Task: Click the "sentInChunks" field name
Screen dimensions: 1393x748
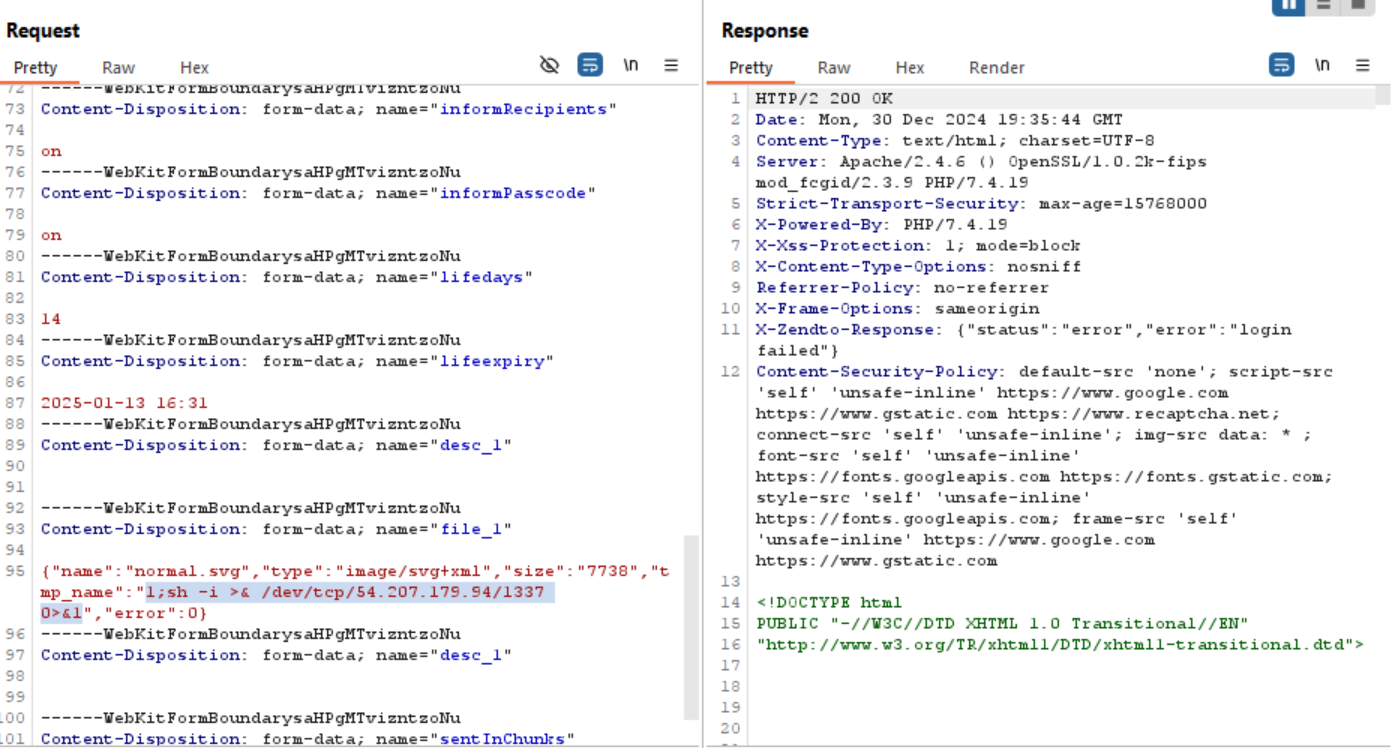Action: [503, 739]
